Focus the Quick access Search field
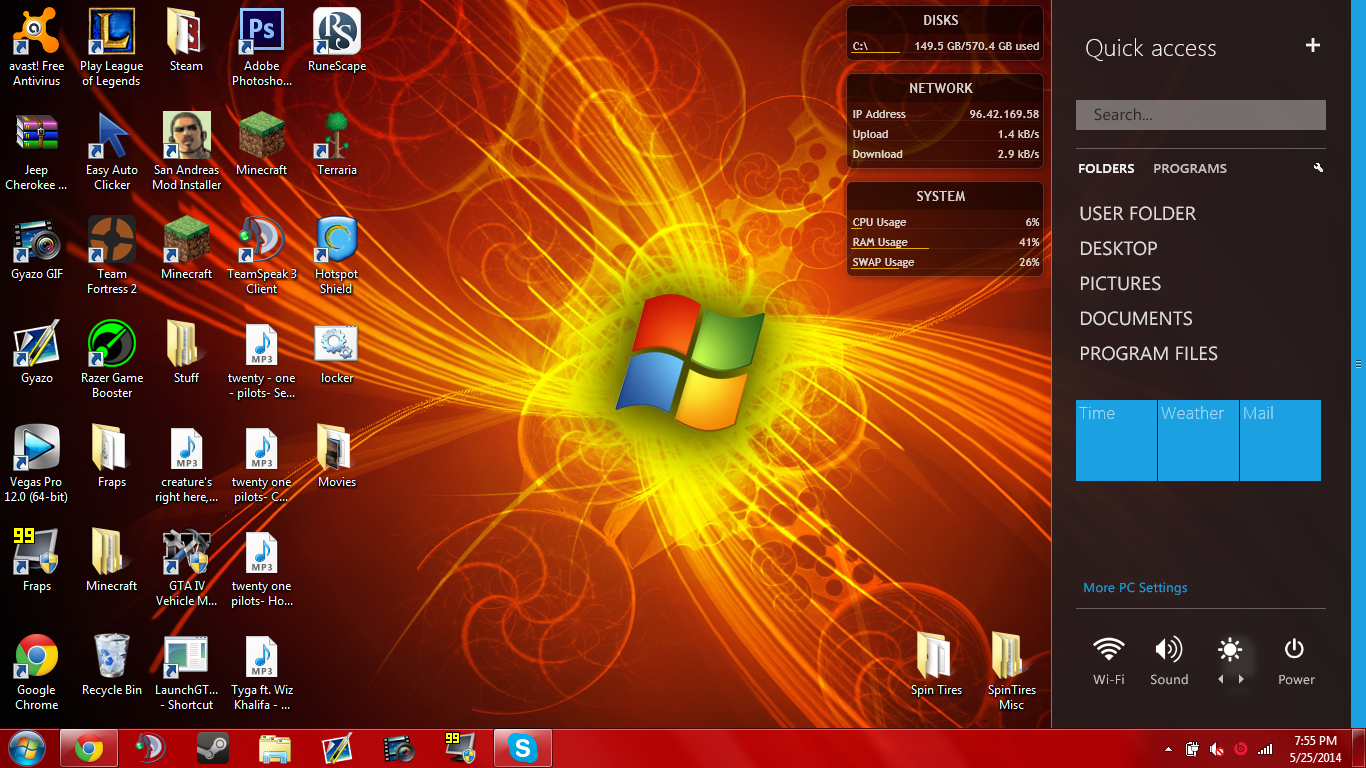This screenshot has width=1366, height=768. tap(1201, 115)
